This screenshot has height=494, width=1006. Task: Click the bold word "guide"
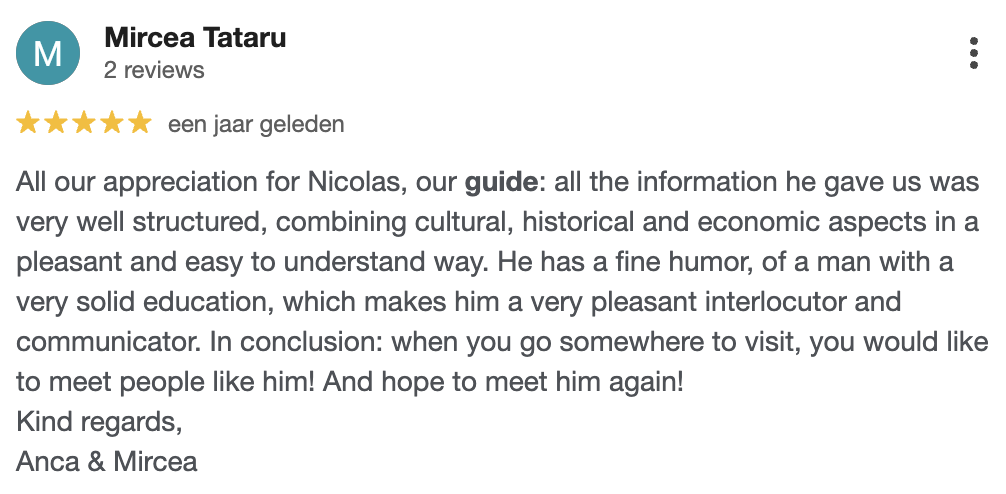(x=501, y=184)
